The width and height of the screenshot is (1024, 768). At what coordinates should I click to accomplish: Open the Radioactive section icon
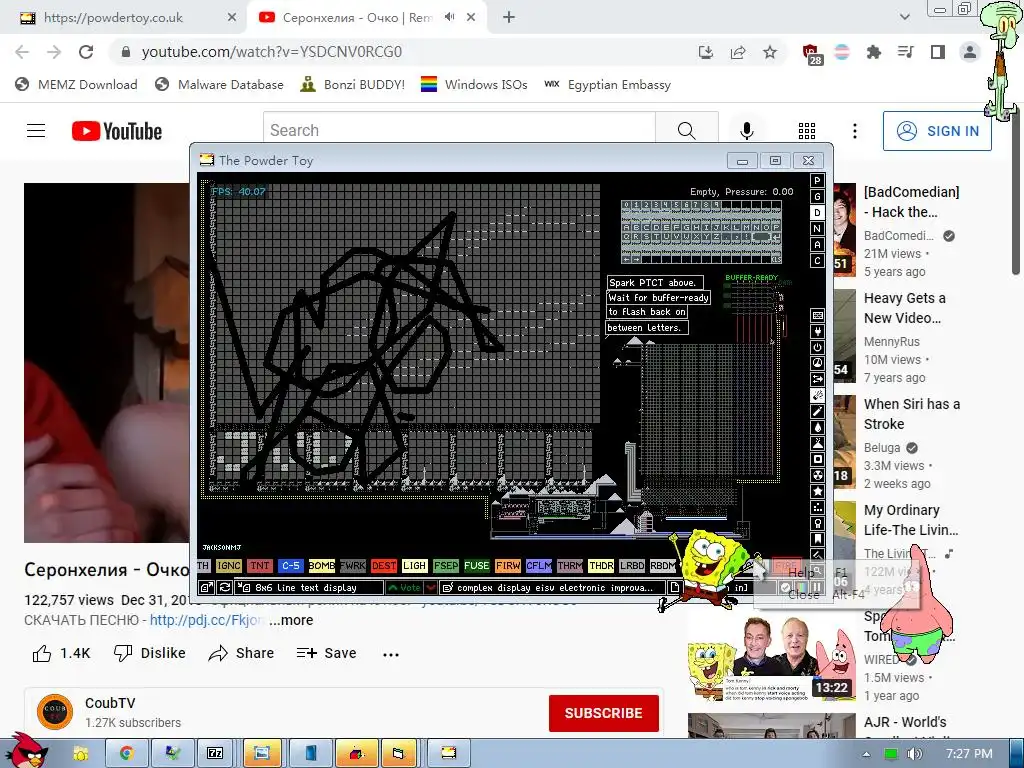(x=817, y=475)
